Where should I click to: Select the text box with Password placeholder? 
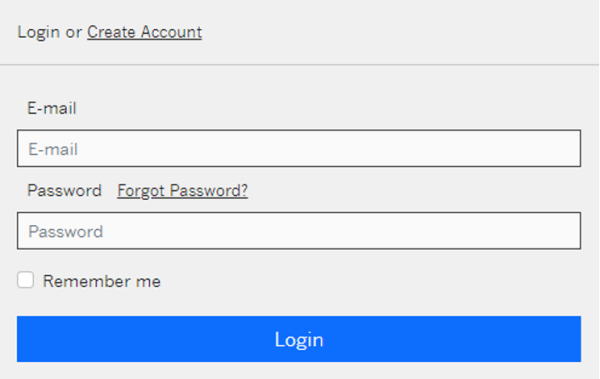click(299, 231)
